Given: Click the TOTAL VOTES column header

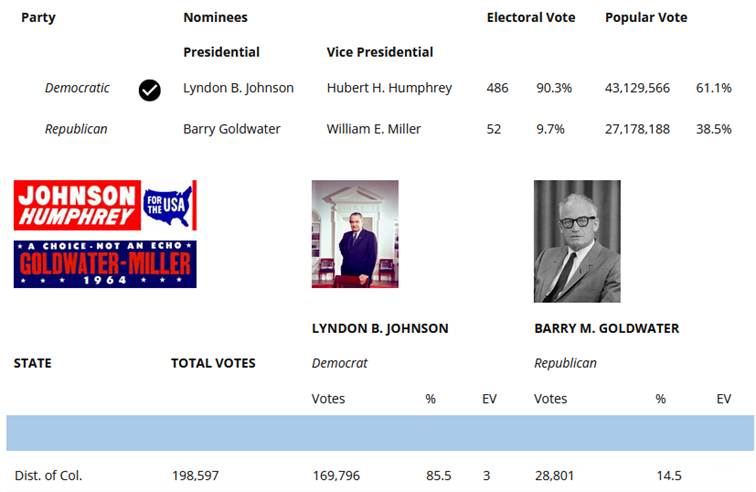Looking at the screenshot, I should point(213,363).
